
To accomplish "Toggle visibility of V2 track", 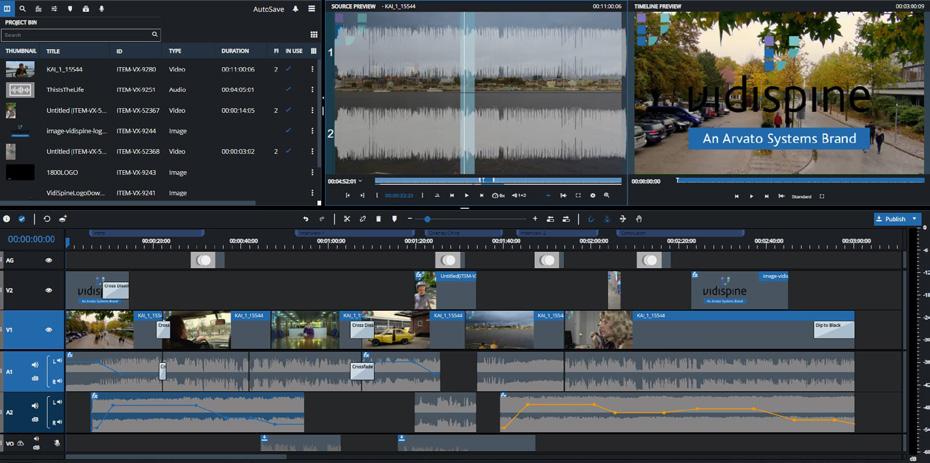I will click(48, 290).
